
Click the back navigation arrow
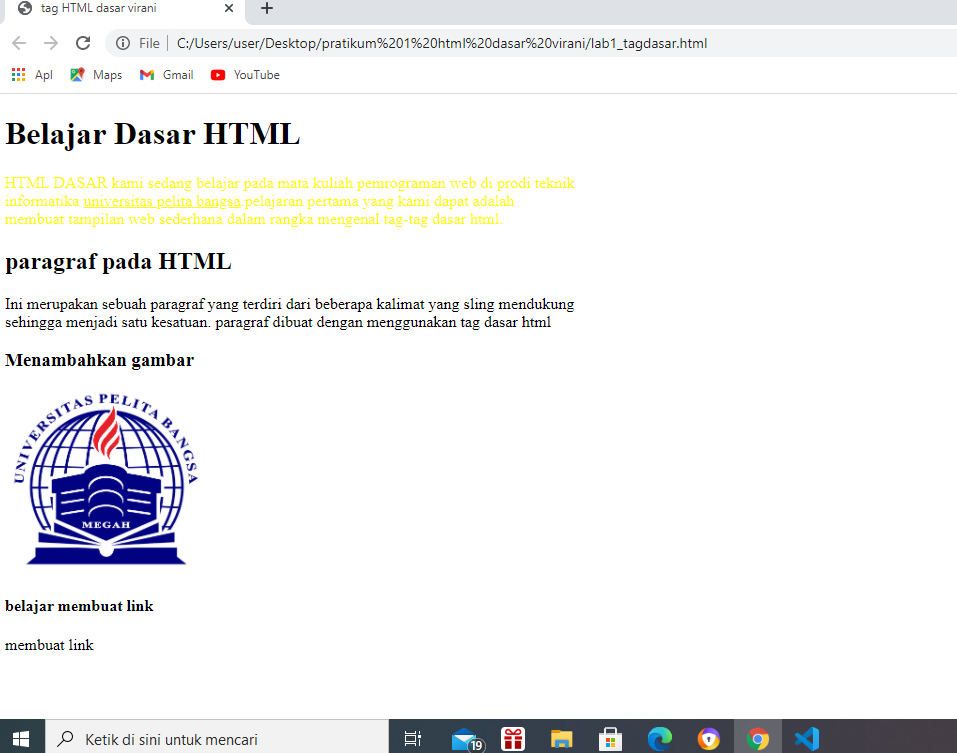19,43
